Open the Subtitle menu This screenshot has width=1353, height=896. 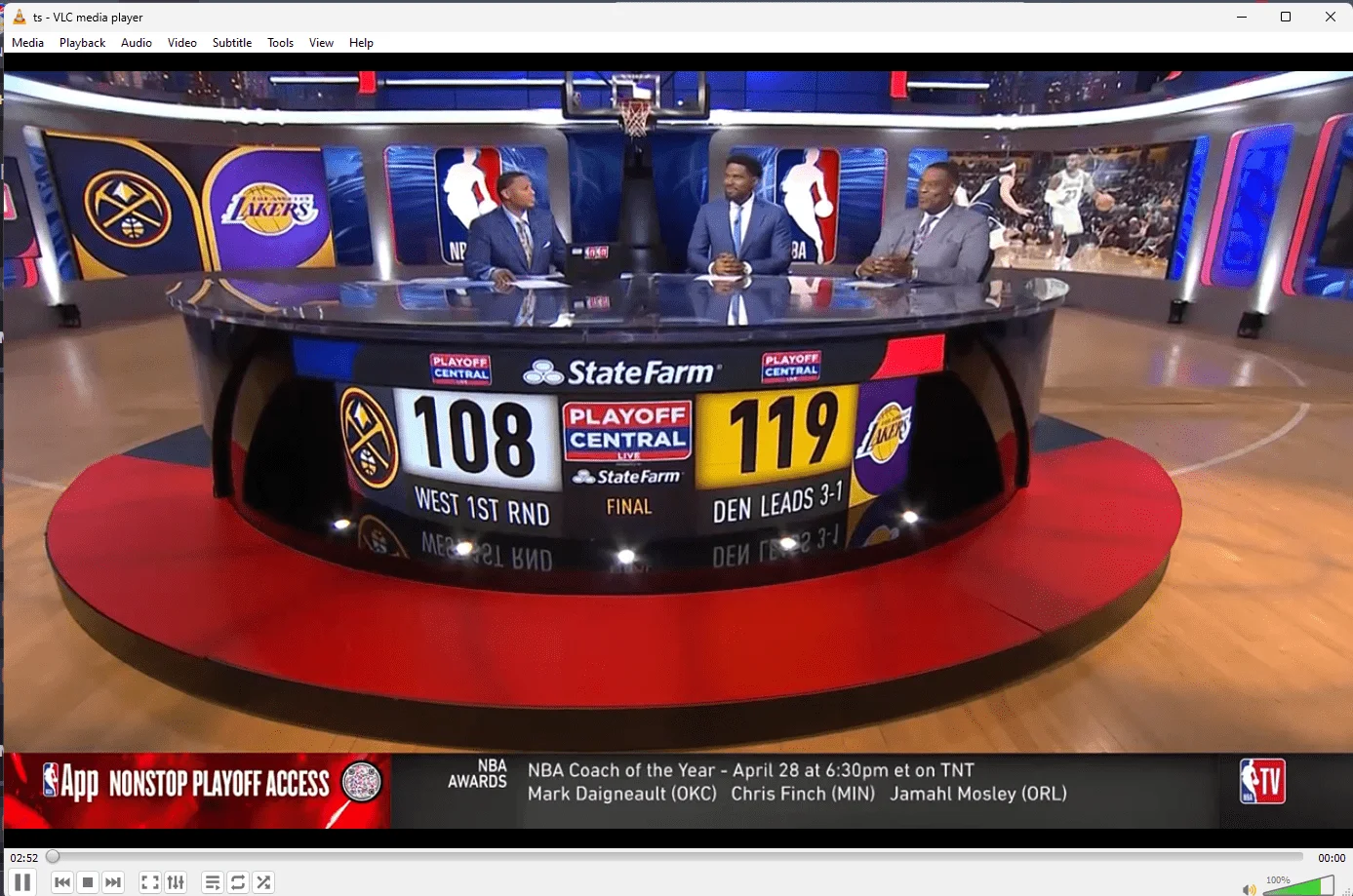[232, 43]
